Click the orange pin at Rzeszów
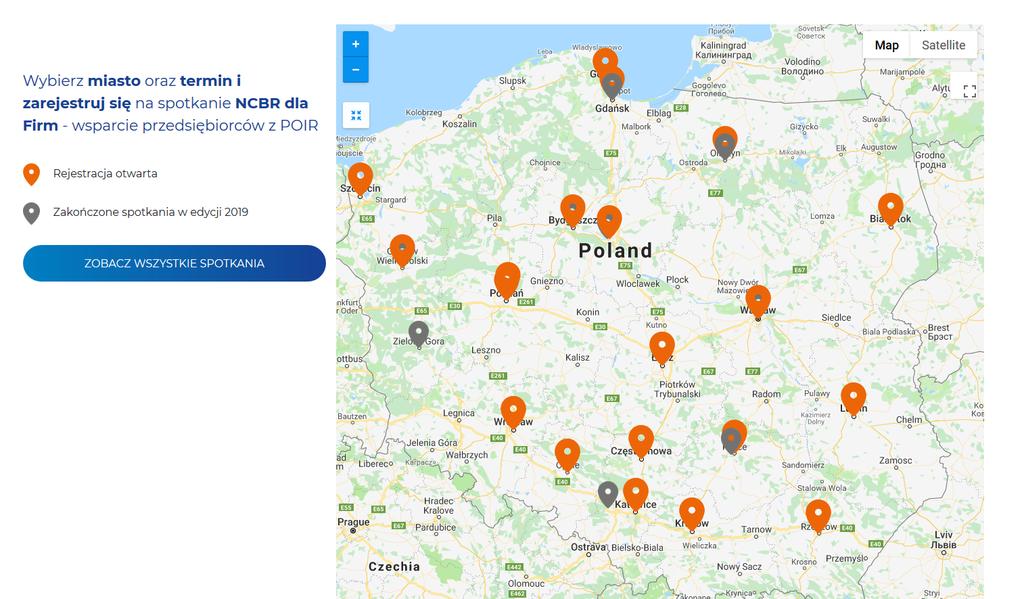 point(818,515)
